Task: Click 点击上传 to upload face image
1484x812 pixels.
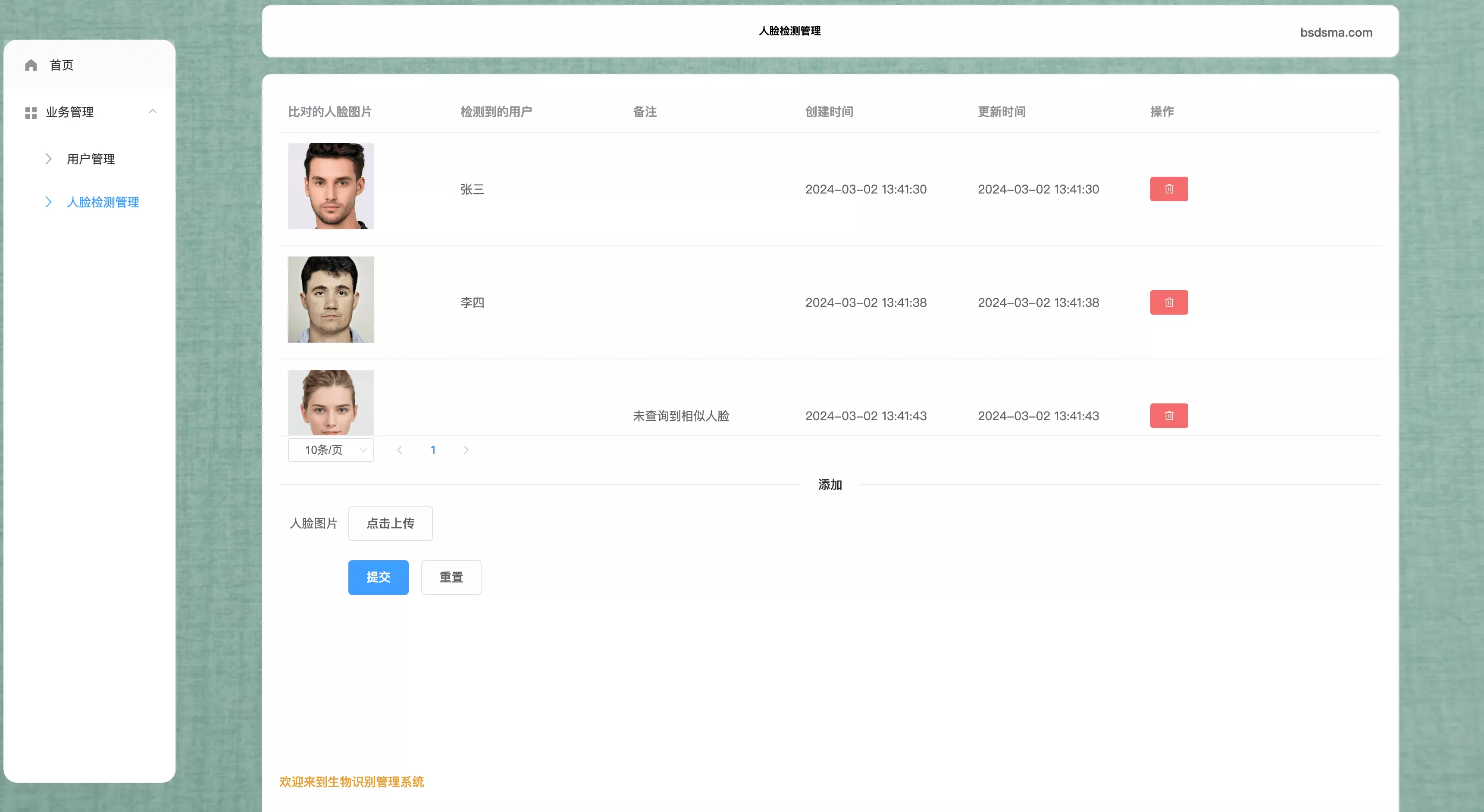Action: point(390,523)
